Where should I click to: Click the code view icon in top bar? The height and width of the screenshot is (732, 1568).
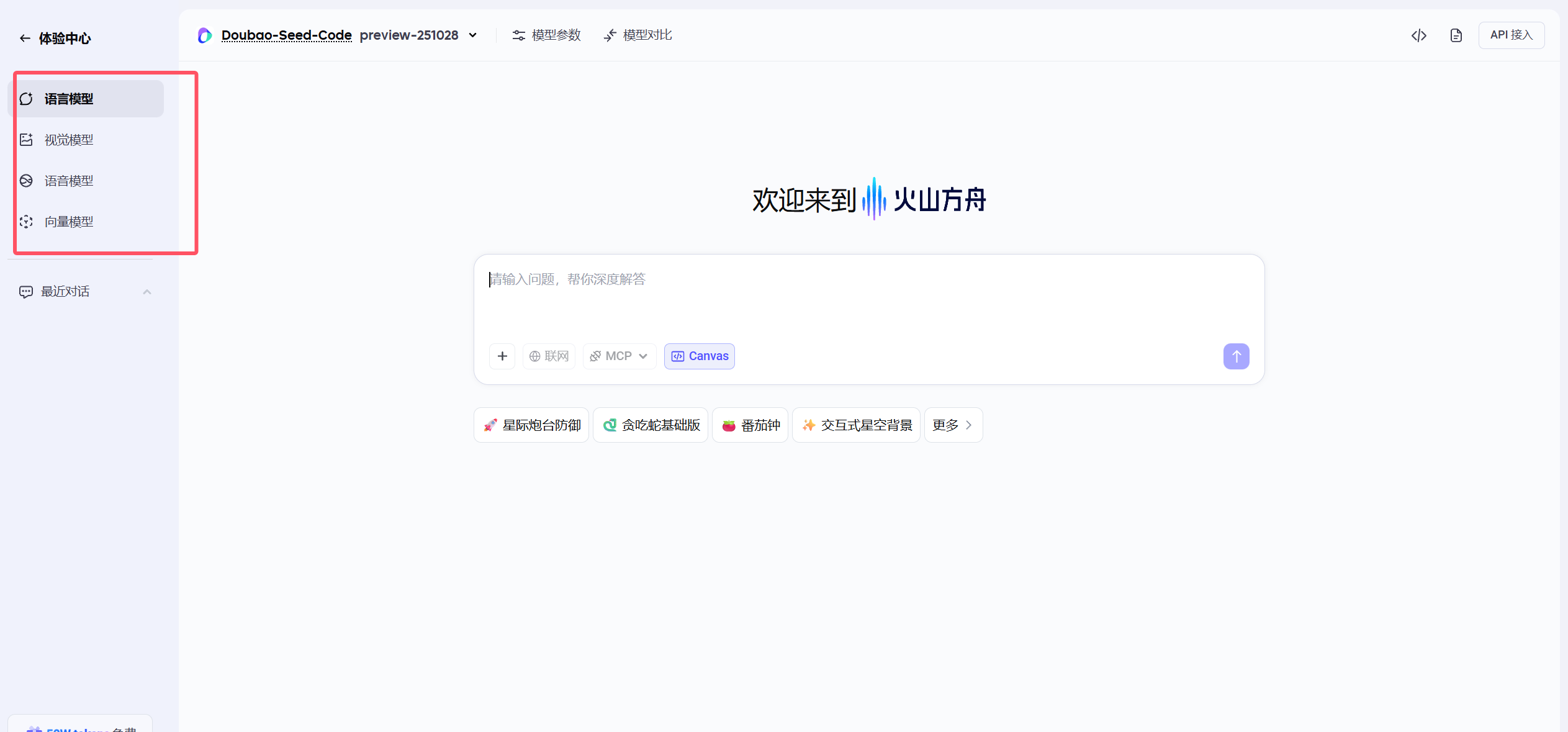(x=1418, y=35)
